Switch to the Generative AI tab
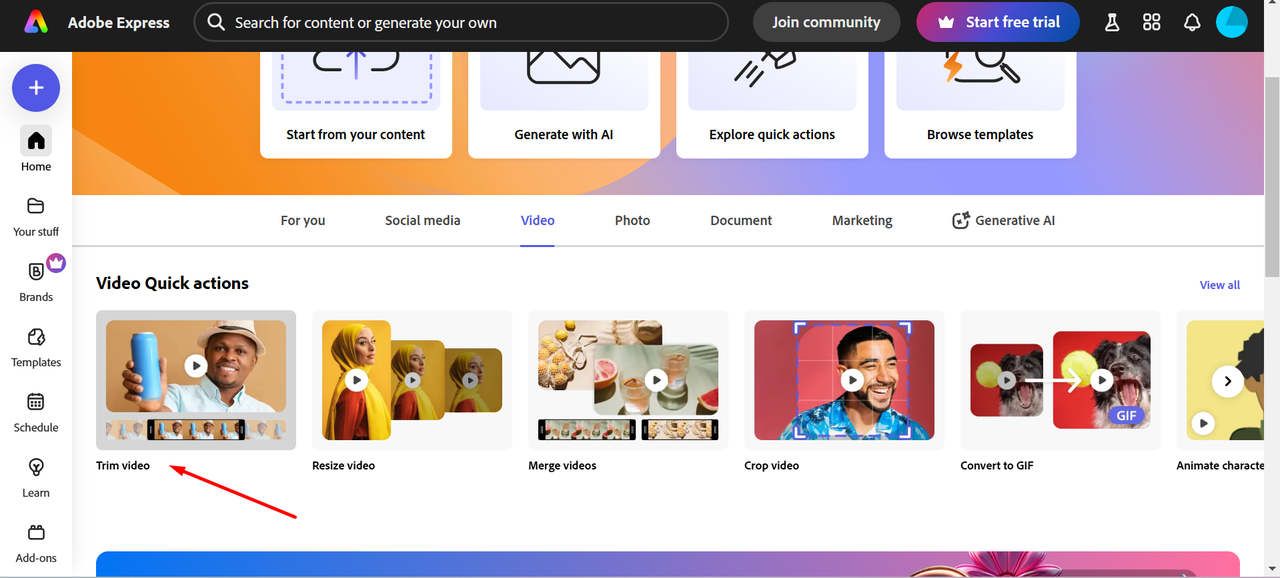This screenshot has width=1280, height=578. [x=1003, y=220]
